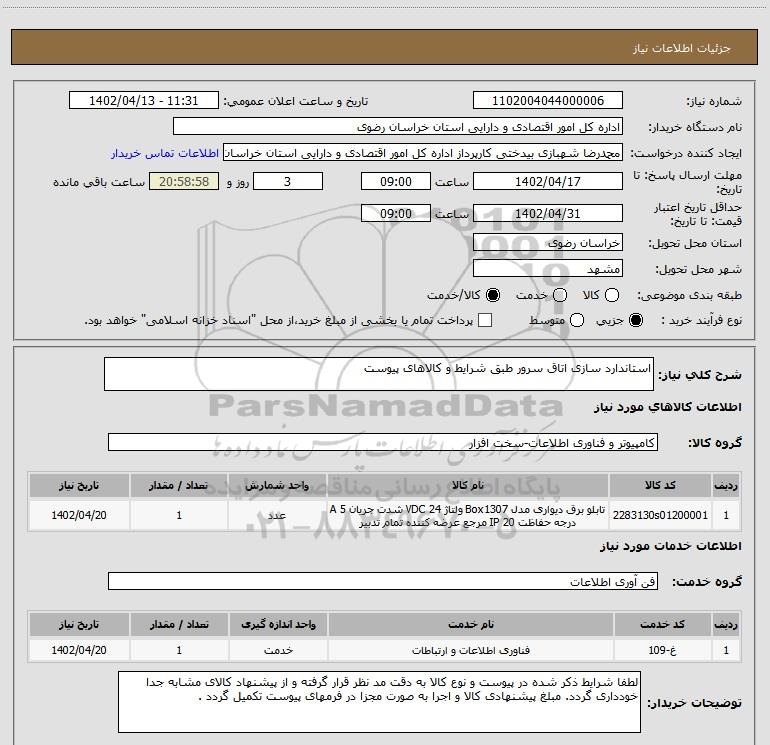Click the جزئیات اطلاعات نیاز header bar

pos(384,47)
